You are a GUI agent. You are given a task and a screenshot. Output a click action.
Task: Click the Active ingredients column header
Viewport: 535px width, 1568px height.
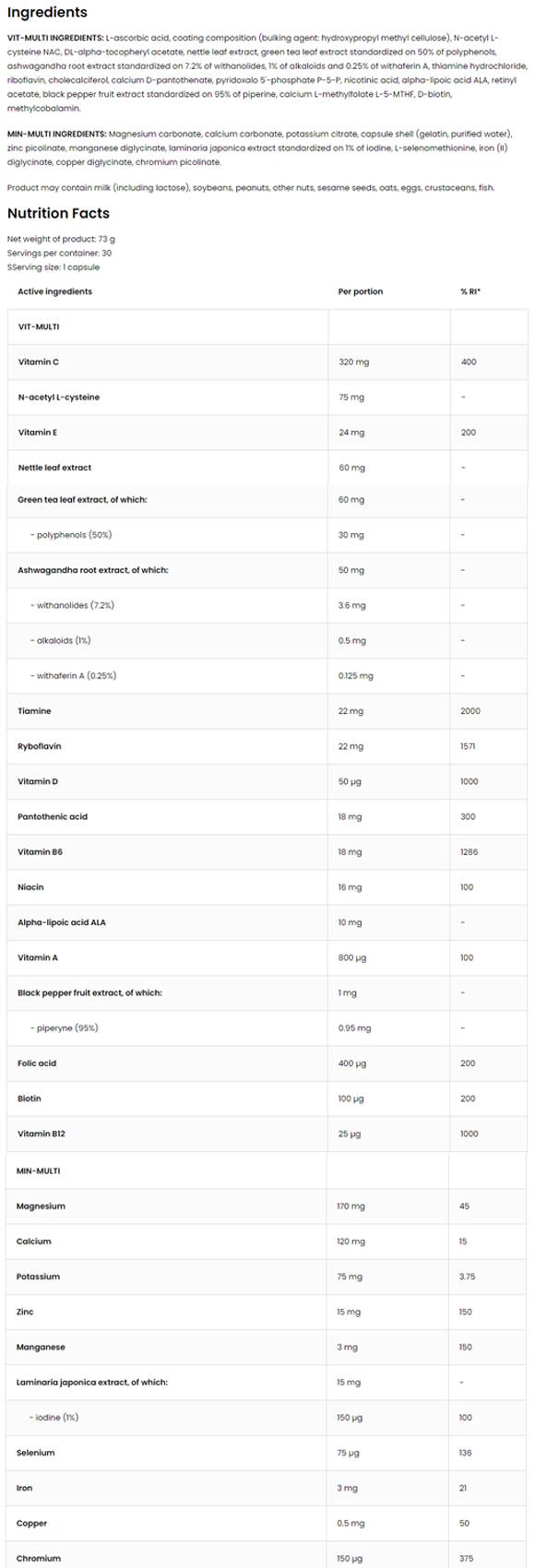pyautogui.click(x=55, y=291)
